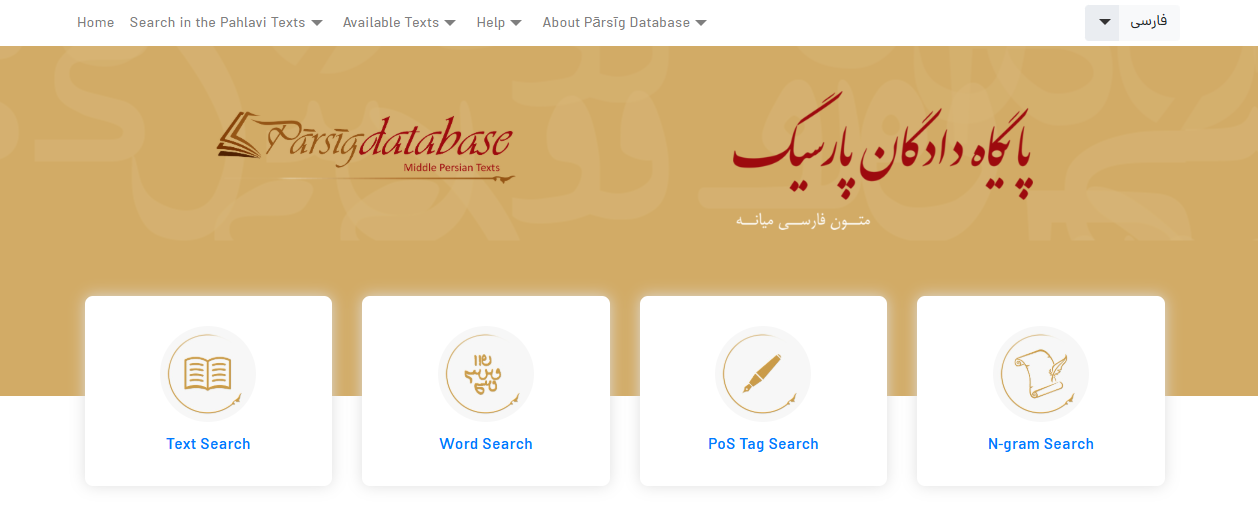Open the Word Search link
Viewport: 1258px width, 515px height.
click(486, 444)
